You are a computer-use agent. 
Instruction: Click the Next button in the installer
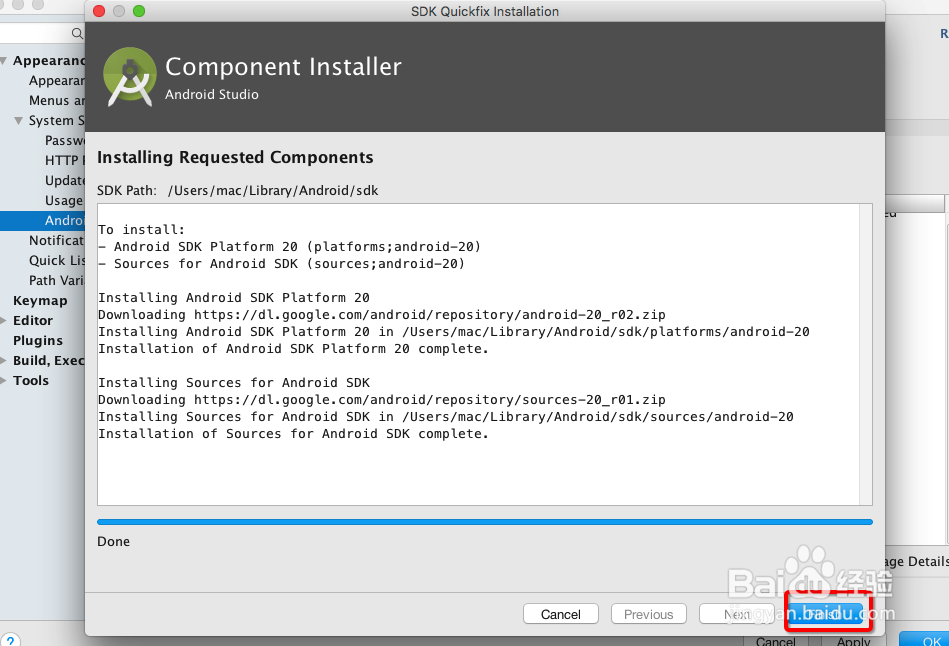pyautogui.click(x=737, y=614)
